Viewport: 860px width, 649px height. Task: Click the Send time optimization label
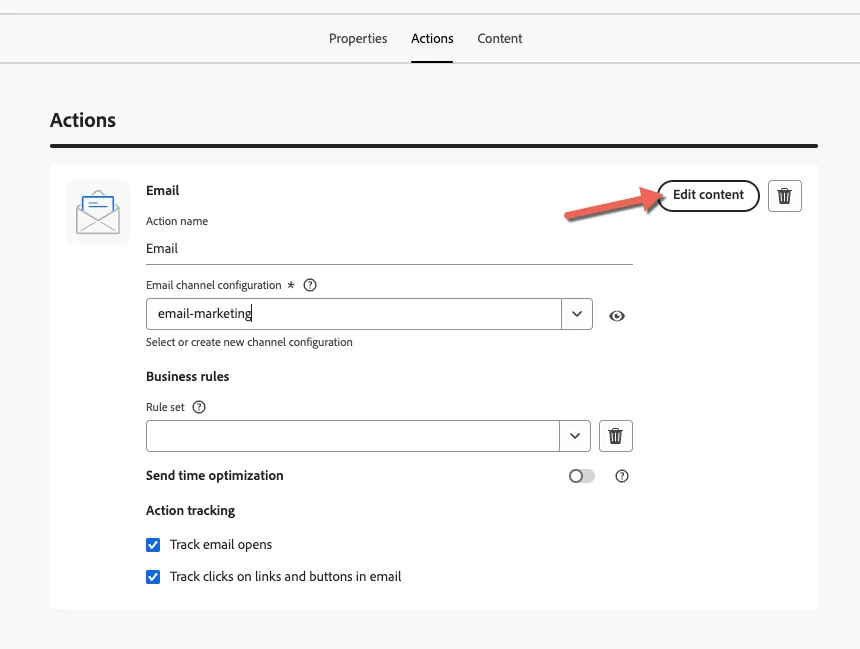[214, 476]
